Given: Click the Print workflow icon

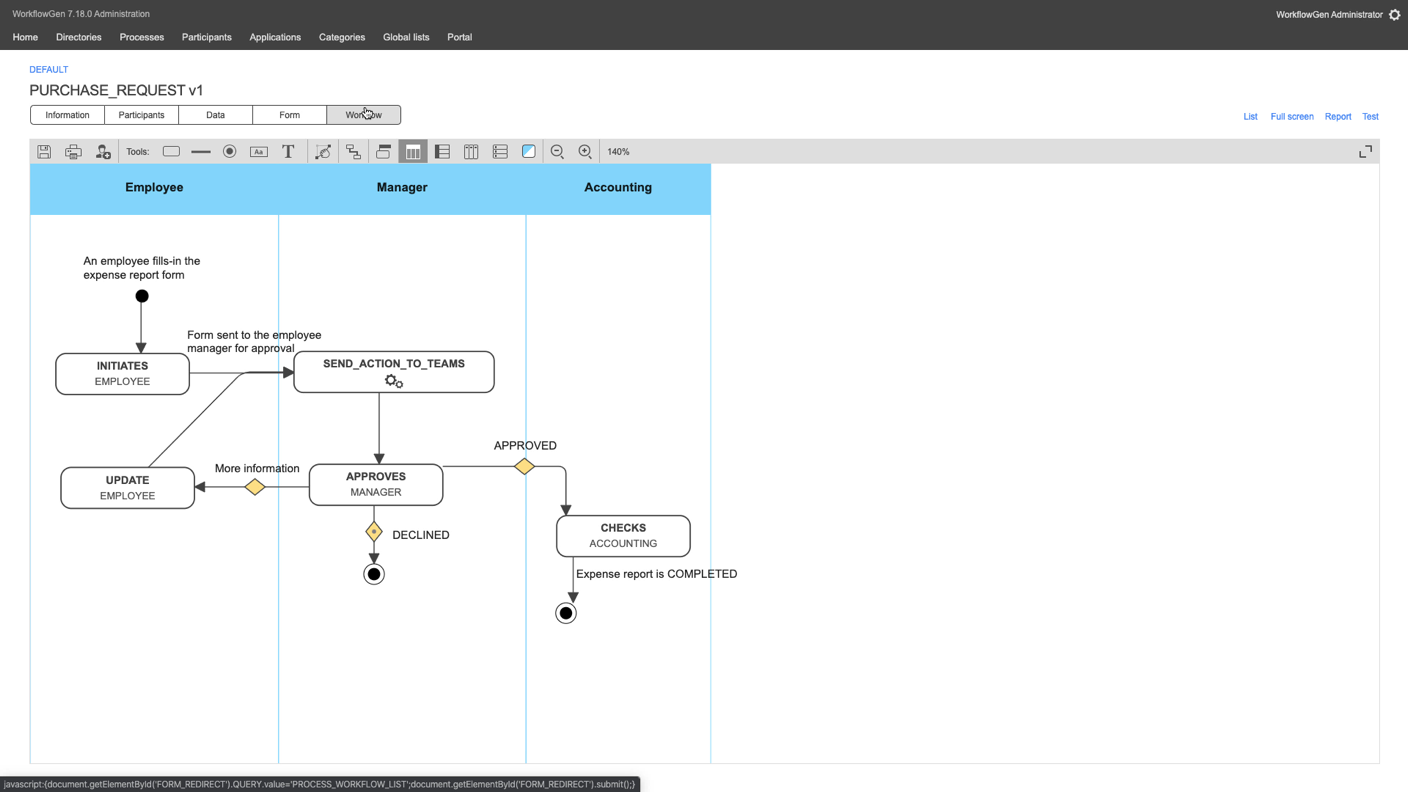Looking at the screenshot, I should pos(73,152).
